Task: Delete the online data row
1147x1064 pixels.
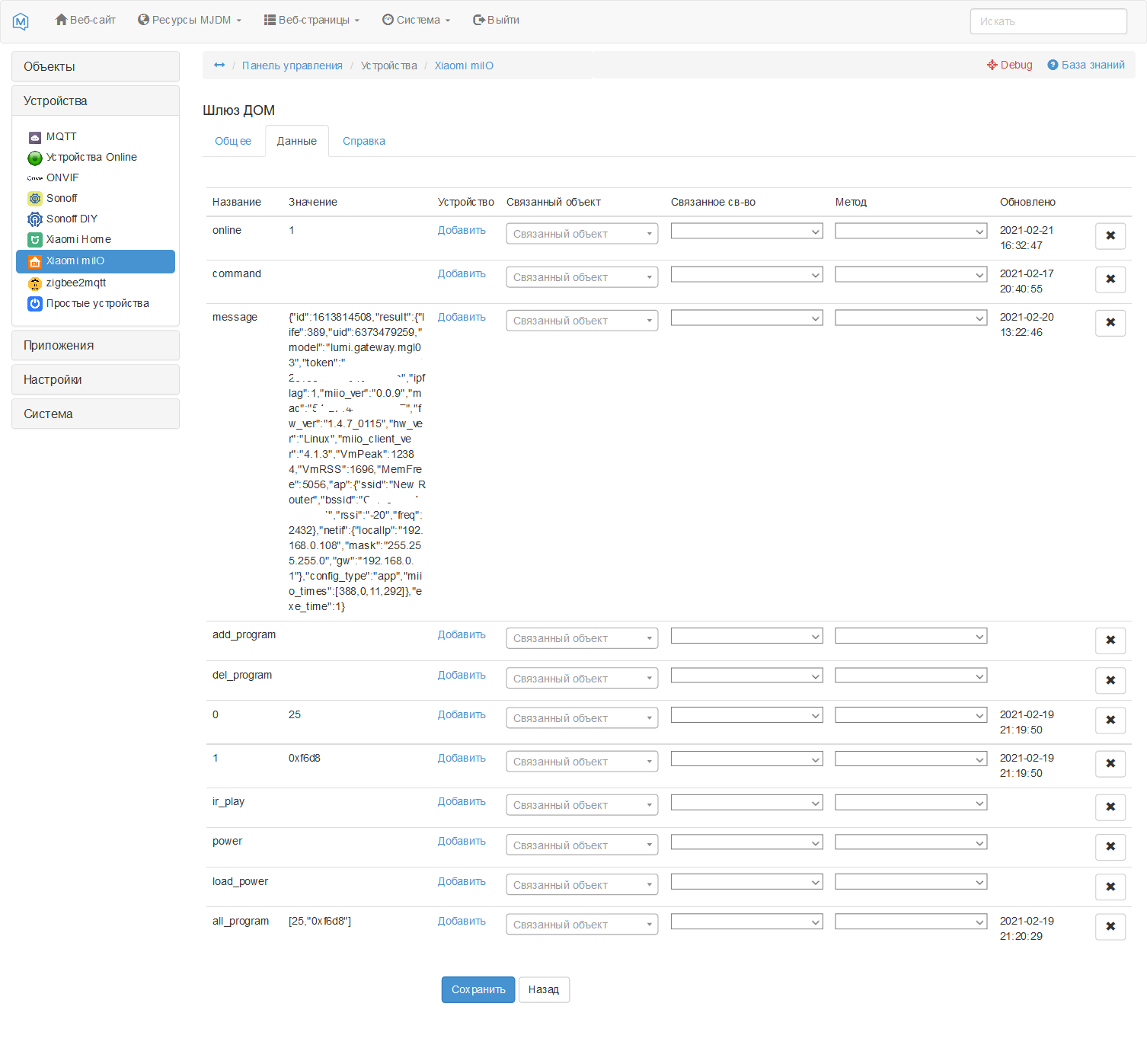Action: pos(1110,236)
